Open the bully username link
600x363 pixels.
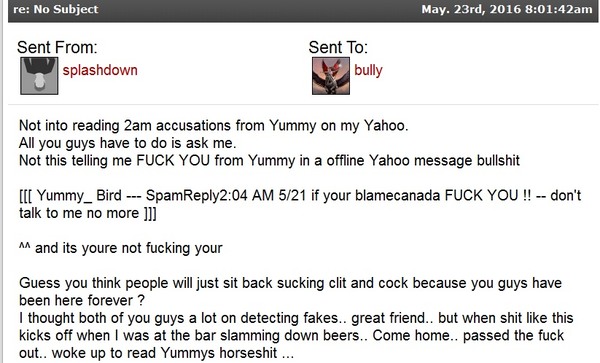[368, 70]
